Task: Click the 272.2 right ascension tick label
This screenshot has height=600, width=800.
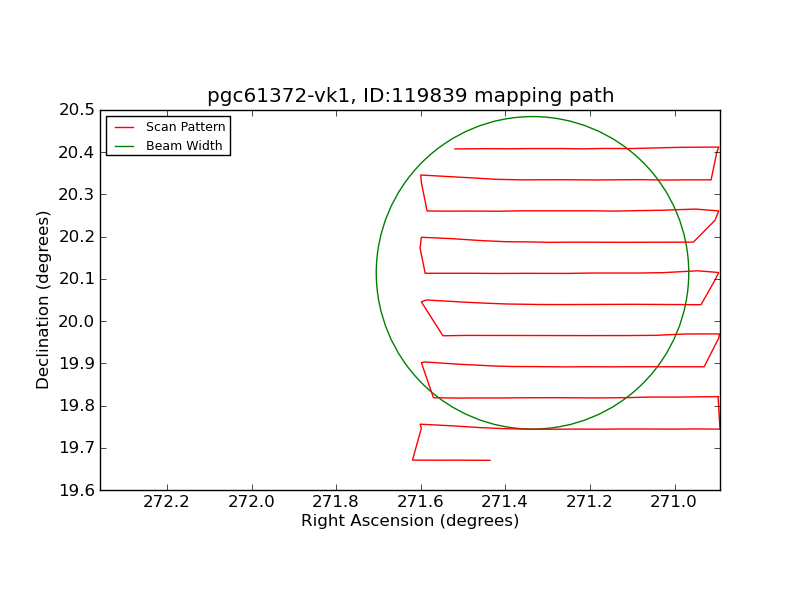Action: click(166, 502)
